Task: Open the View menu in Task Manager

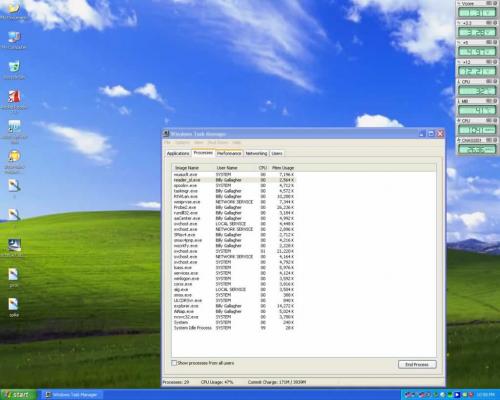Action: click(x=198, y=143)
